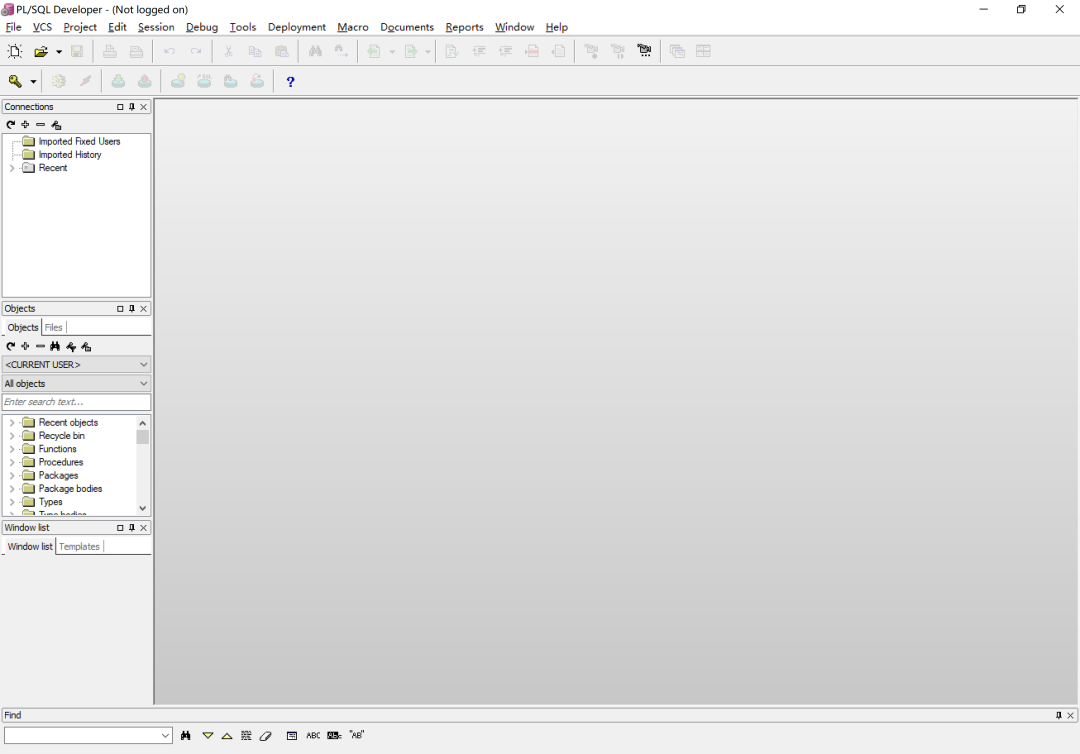Switch to the Templates tab

click(x=79, y=547)
